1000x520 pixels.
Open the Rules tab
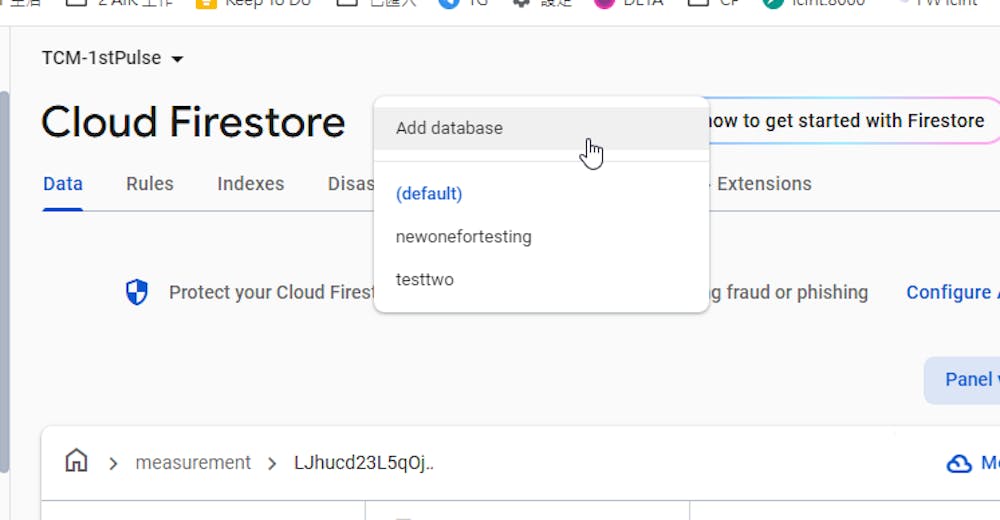pyautogui.click(x=150, y=184)
